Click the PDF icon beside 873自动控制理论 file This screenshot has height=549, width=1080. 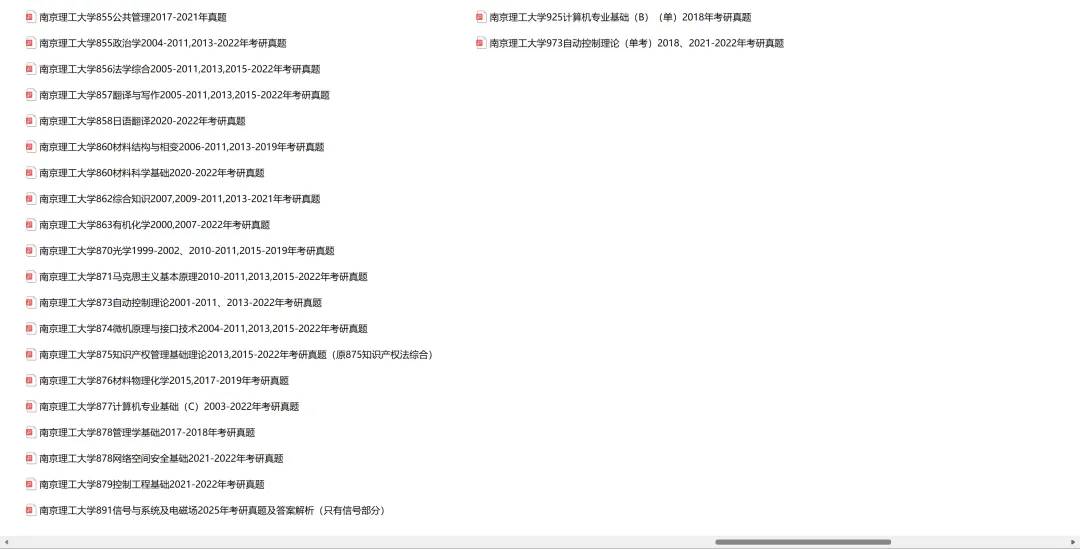pos(30,302)
